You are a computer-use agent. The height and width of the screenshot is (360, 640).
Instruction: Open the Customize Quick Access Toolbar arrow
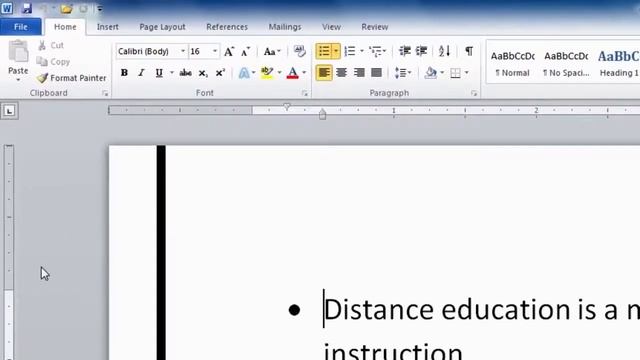point(99,9)
